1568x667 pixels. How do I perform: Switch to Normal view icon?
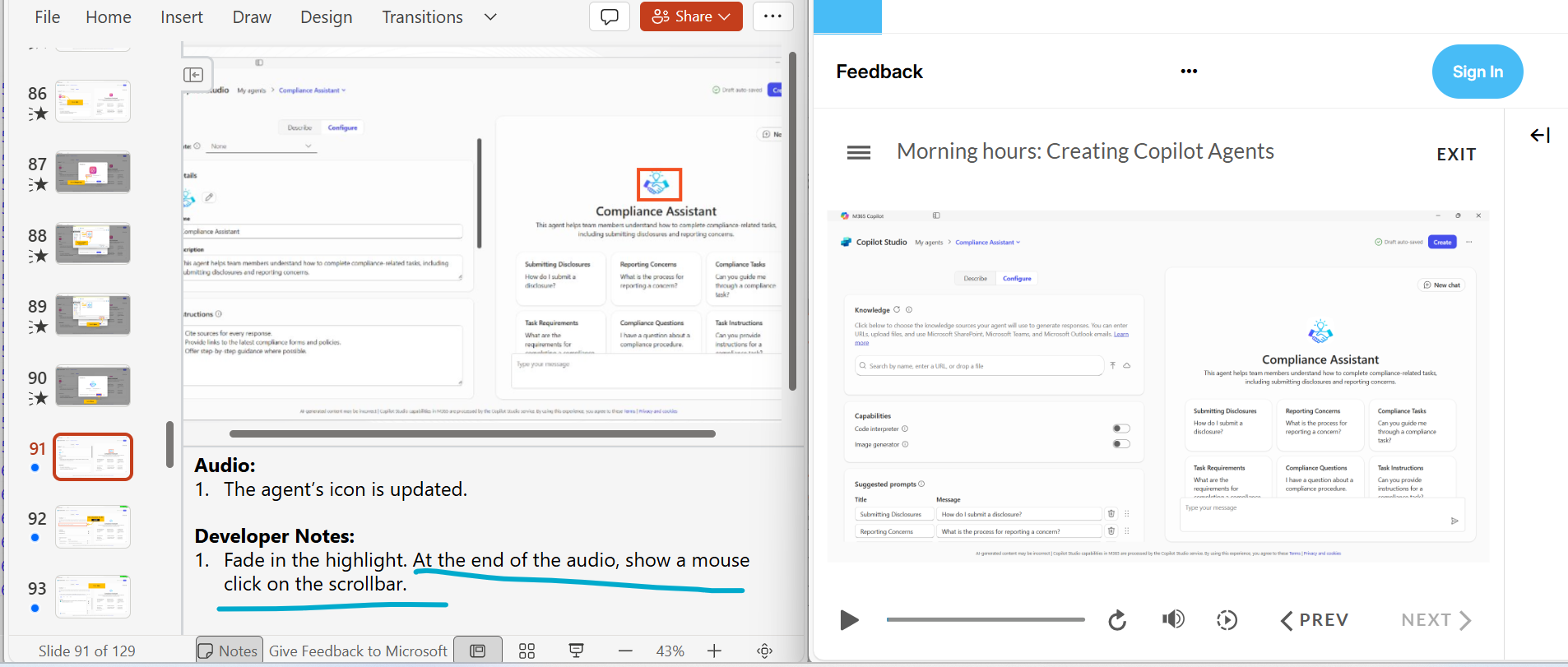(478, 651)
